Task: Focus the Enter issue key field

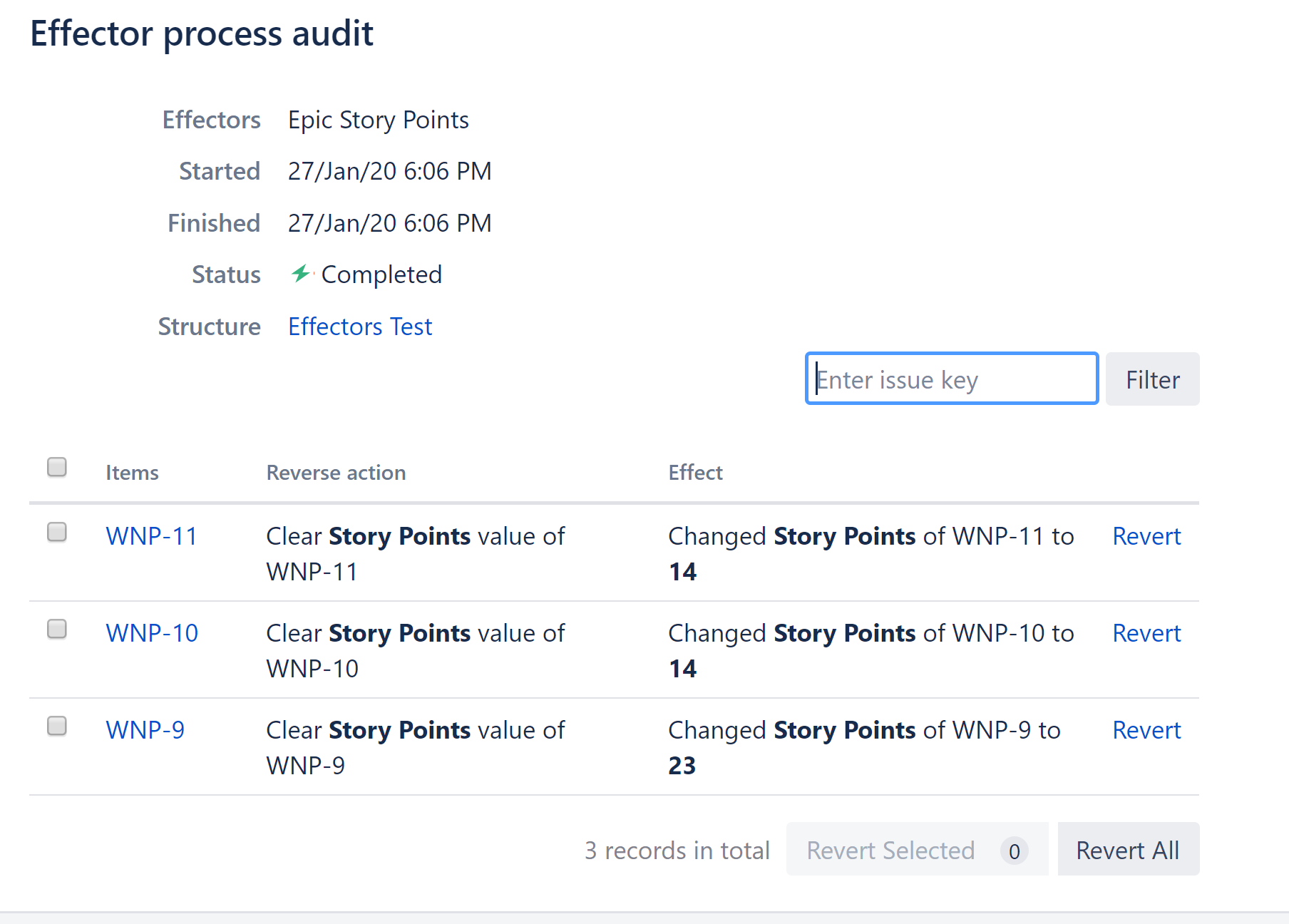Action: click(x=951, y=379)
